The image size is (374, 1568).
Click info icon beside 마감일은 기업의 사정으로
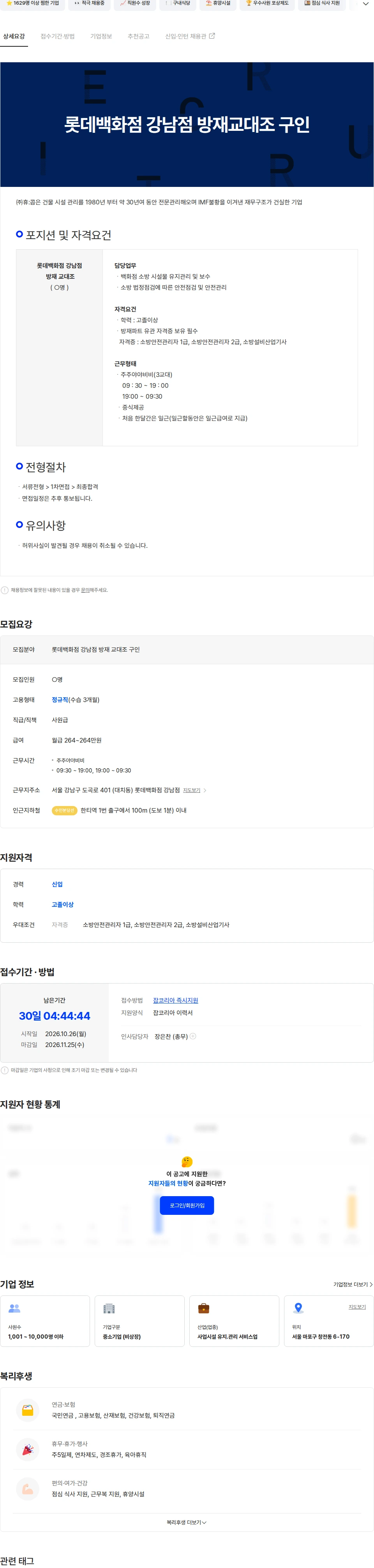pyautogui.click(x=5, y=1070)
